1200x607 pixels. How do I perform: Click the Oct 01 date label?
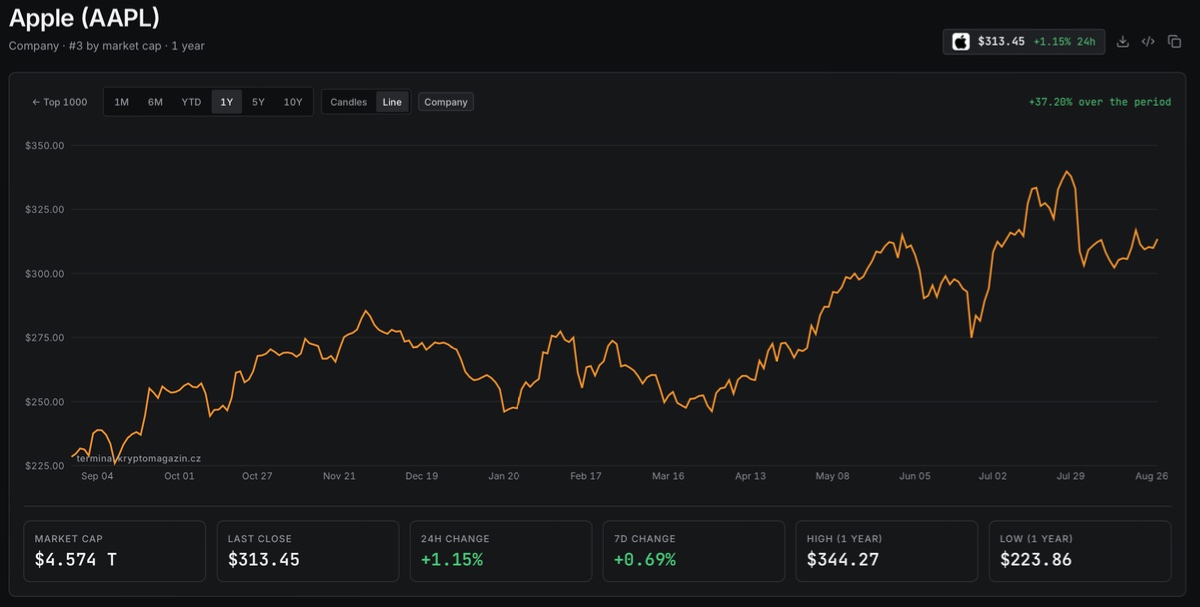(x=179, y=476)
